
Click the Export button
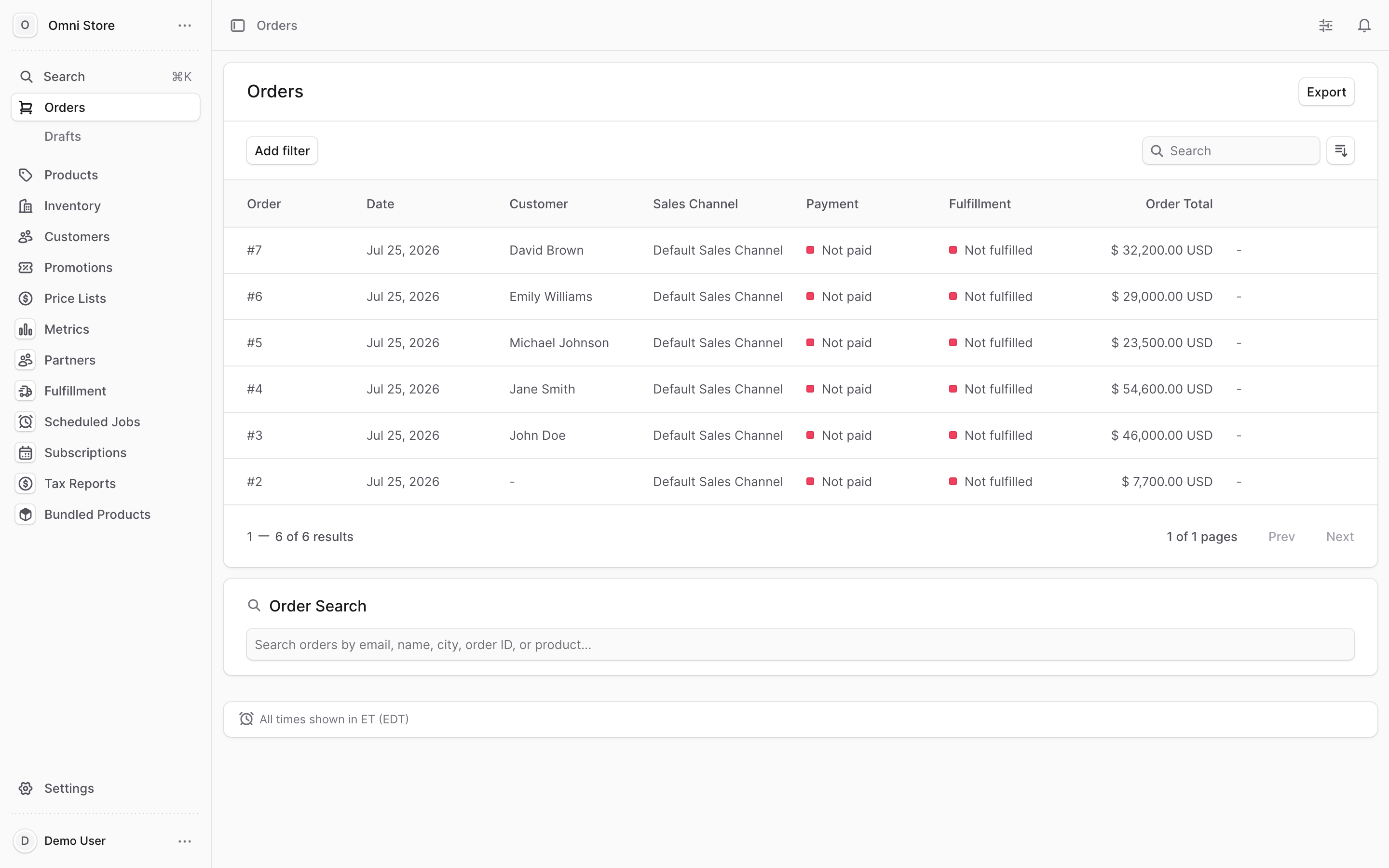[x=1326, y=92]
